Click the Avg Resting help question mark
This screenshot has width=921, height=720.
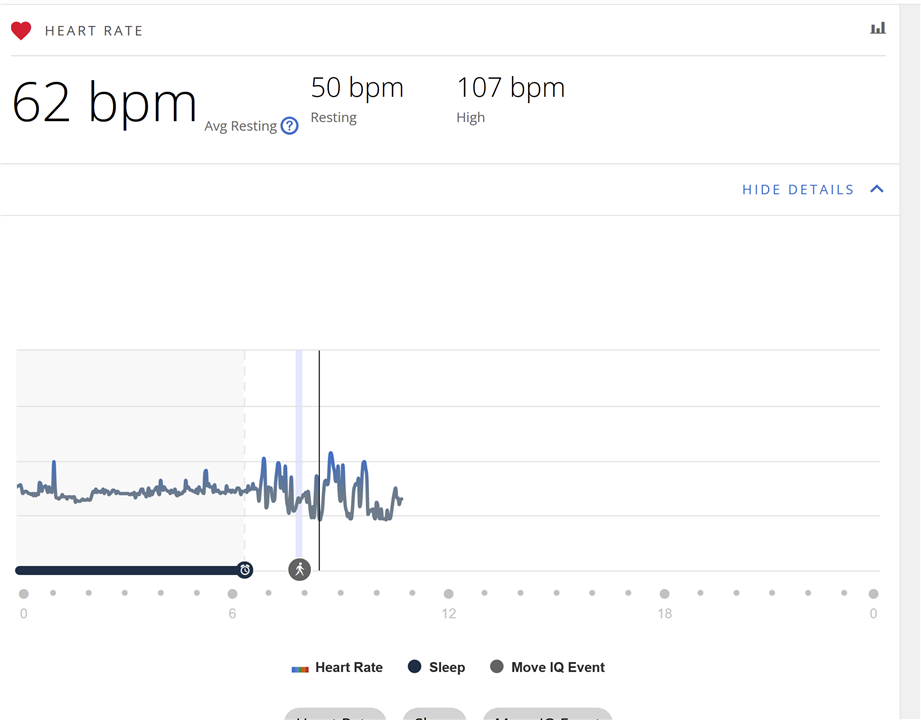(x=289, y=126)
